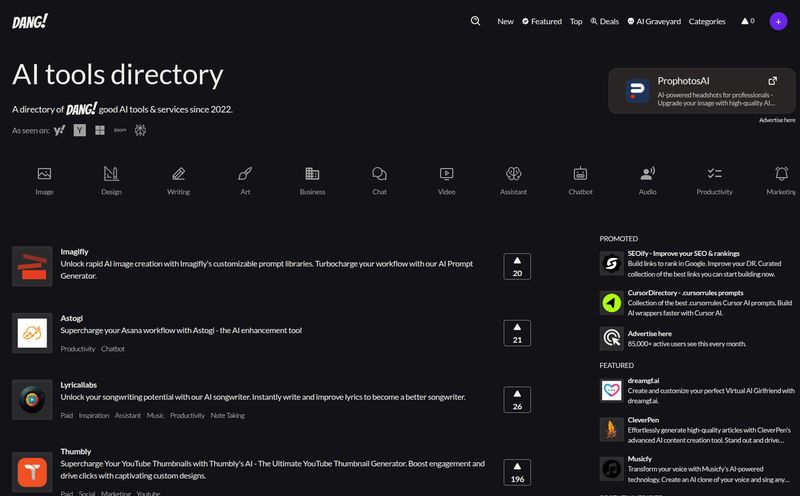Image resolution: width=800 pixels, height=496 pixels.
Task: Click the DANG! logo
Action: 30,21
